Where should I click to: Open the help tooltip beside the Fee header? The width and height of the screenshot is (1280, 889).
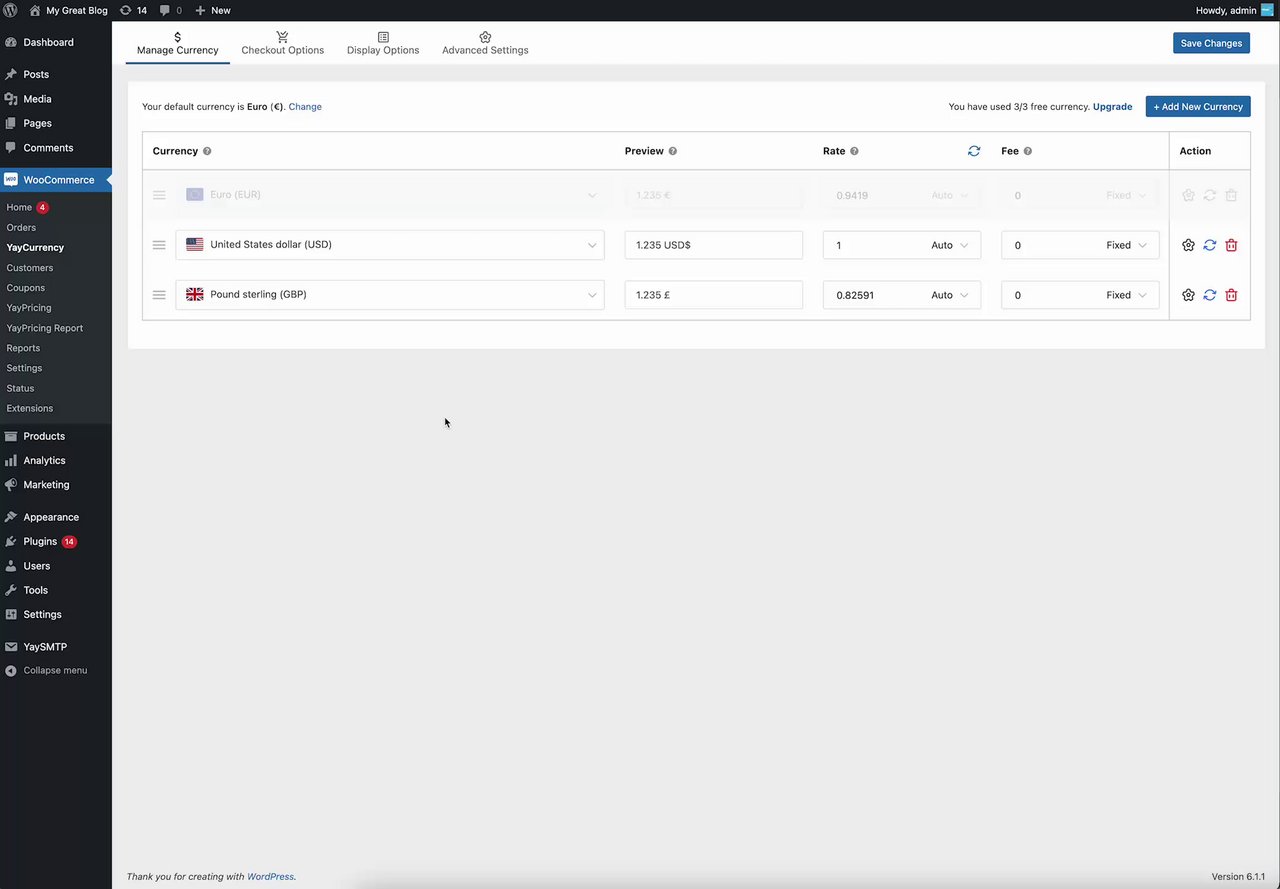[x=1028, y=151]
